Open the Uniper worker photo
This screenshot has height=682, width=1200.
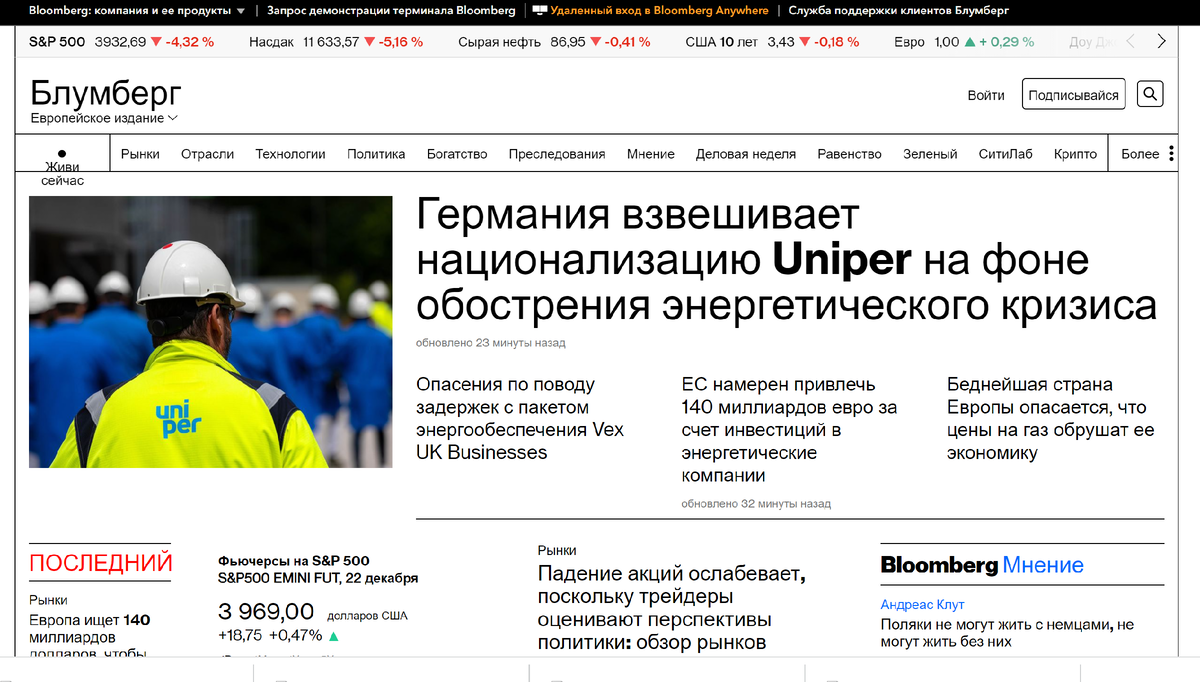click(211, 332)
